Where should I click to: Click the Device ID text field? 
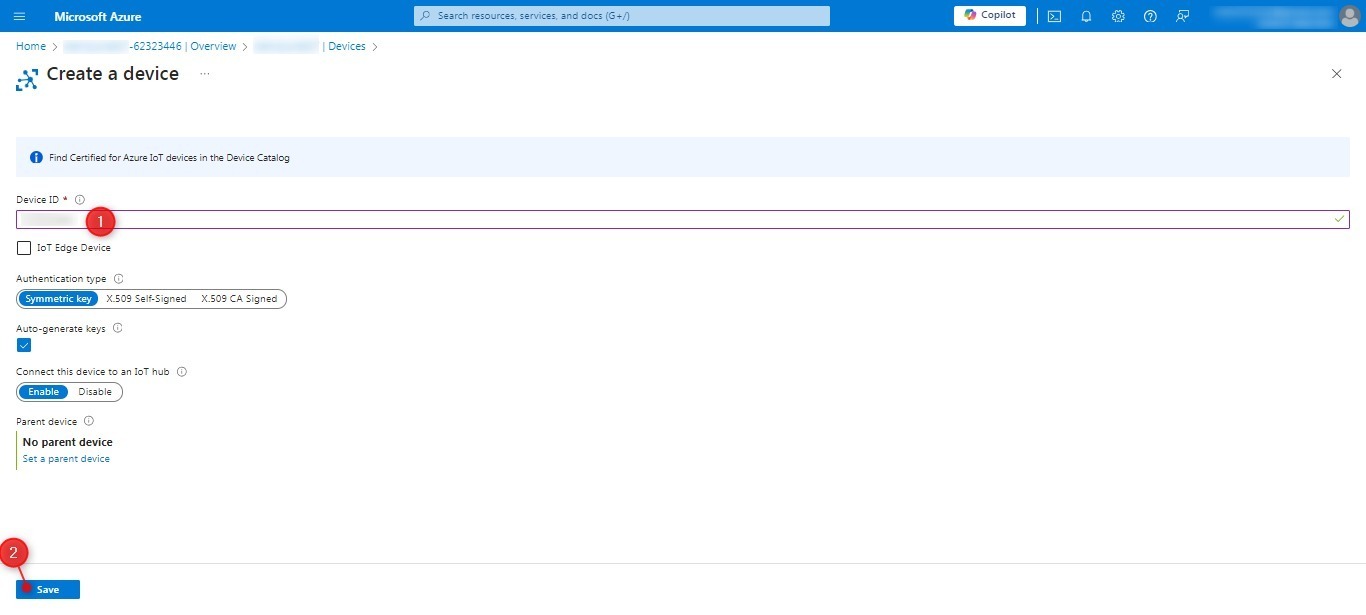(683, 219)
